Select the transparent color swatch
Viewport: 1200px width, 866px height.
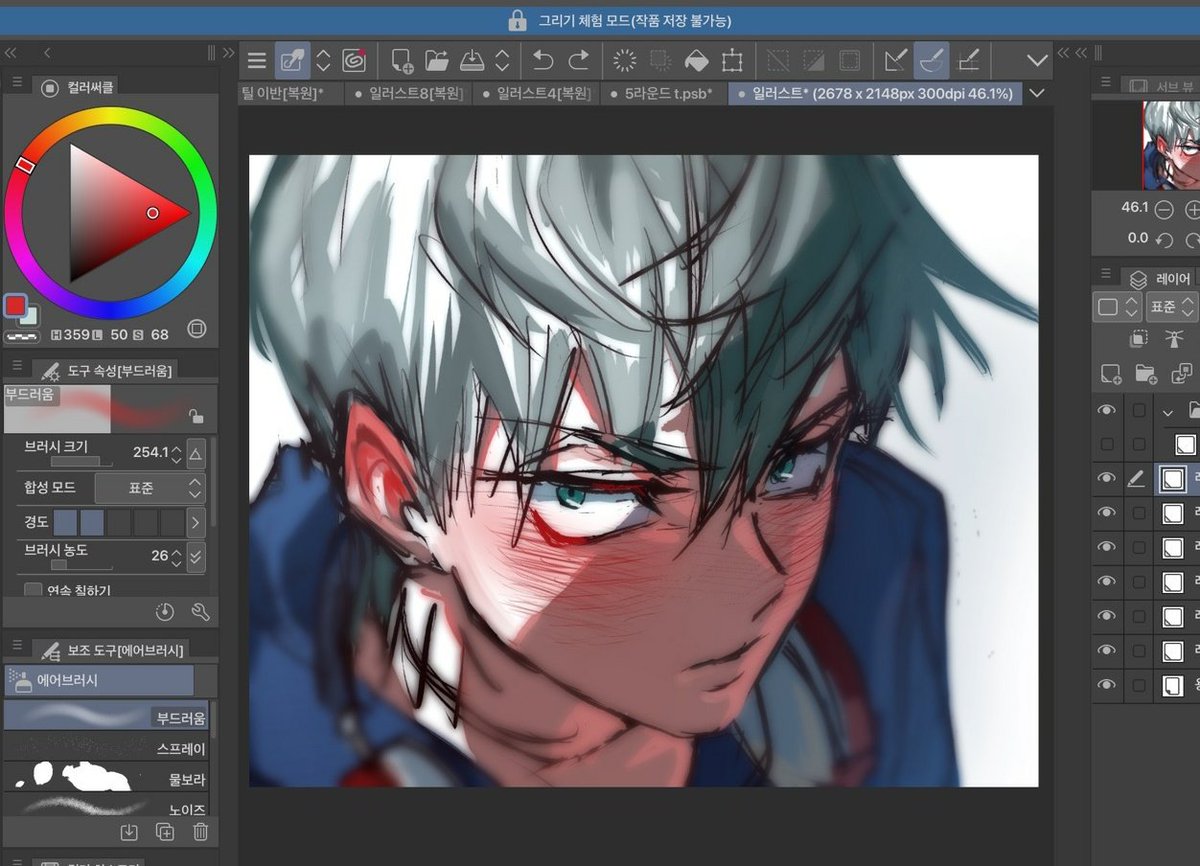point(22,337)
